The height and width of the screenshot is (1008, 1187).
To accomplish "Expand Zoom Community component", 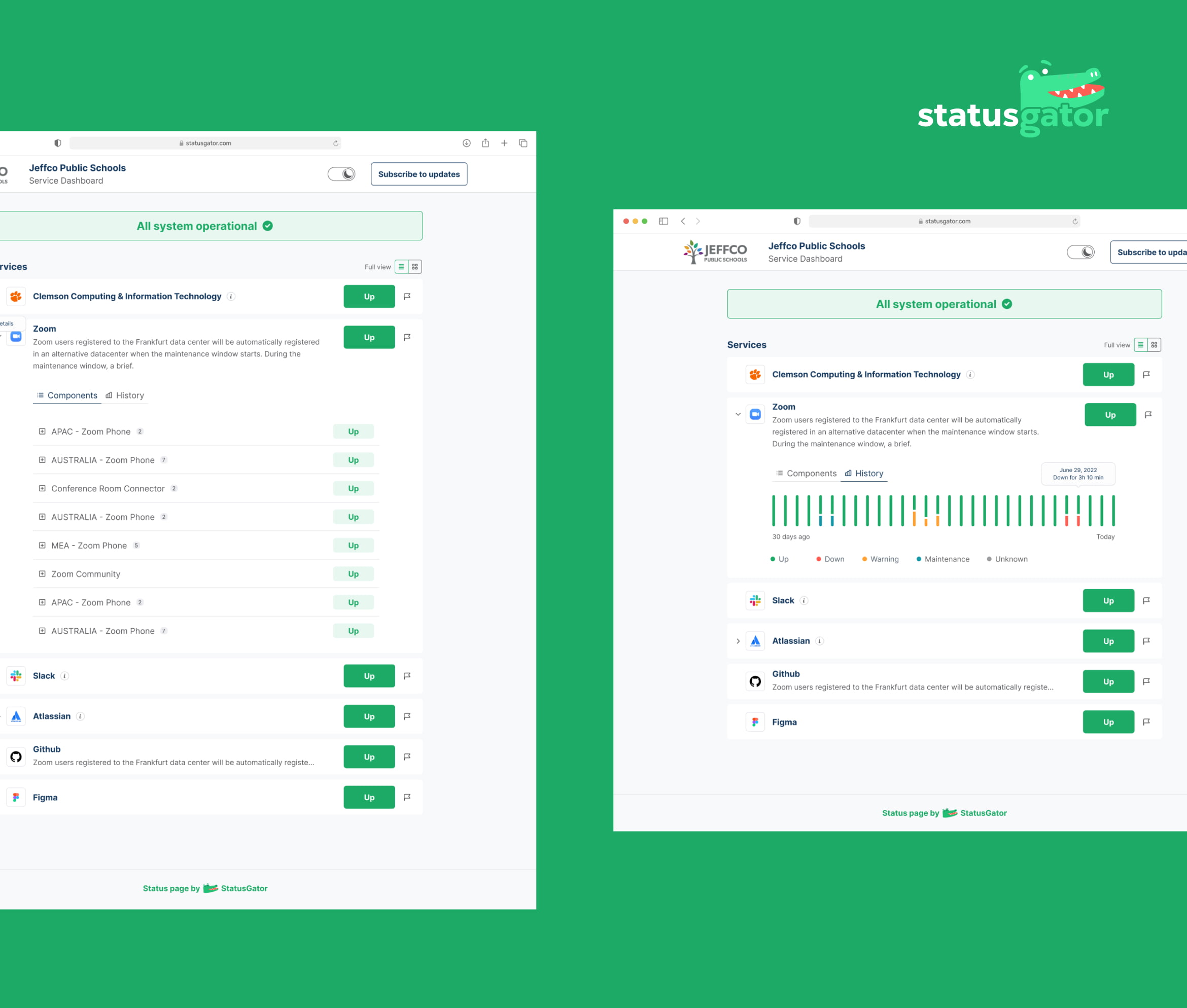I will [42, 573].
